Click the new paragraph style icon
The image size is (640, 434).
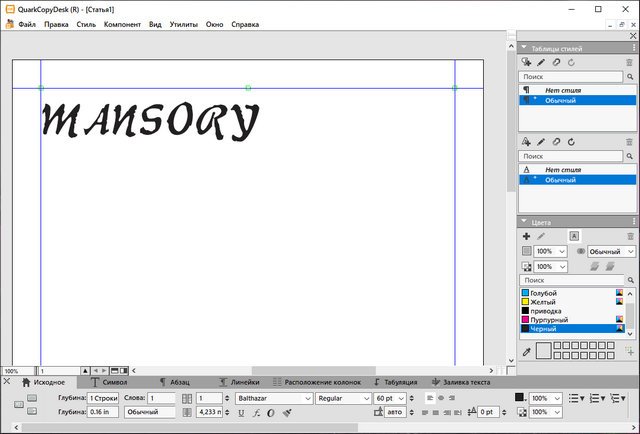tap(526, 62)
